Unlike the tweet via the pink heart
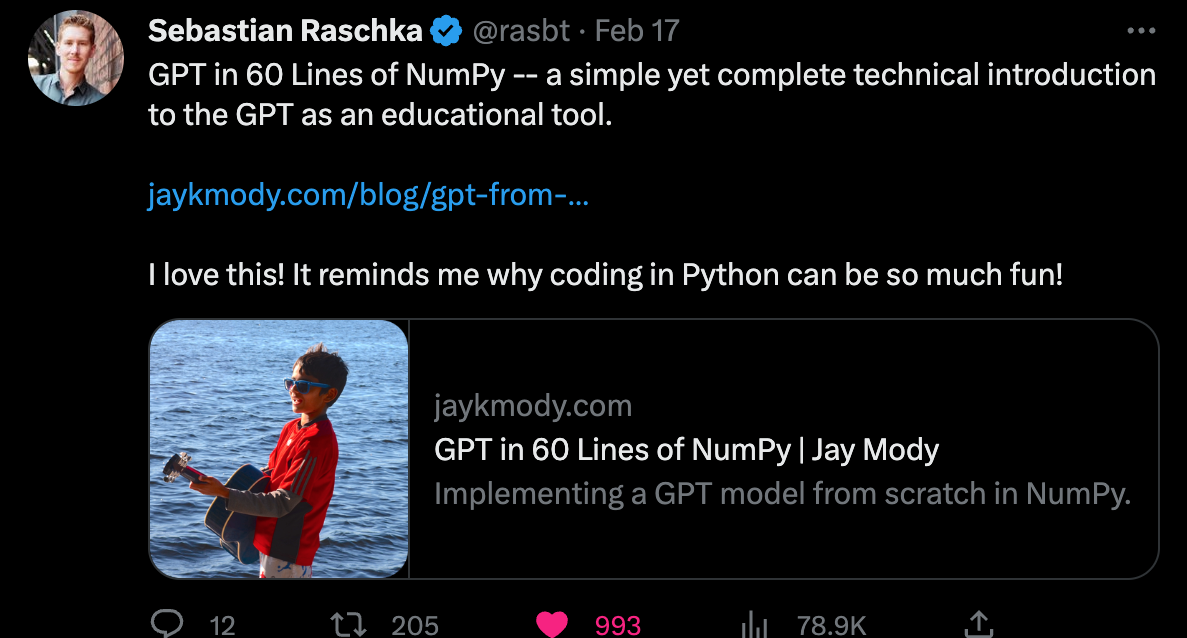The height and width of the screenshot is (638, 1187). point(552,624)
